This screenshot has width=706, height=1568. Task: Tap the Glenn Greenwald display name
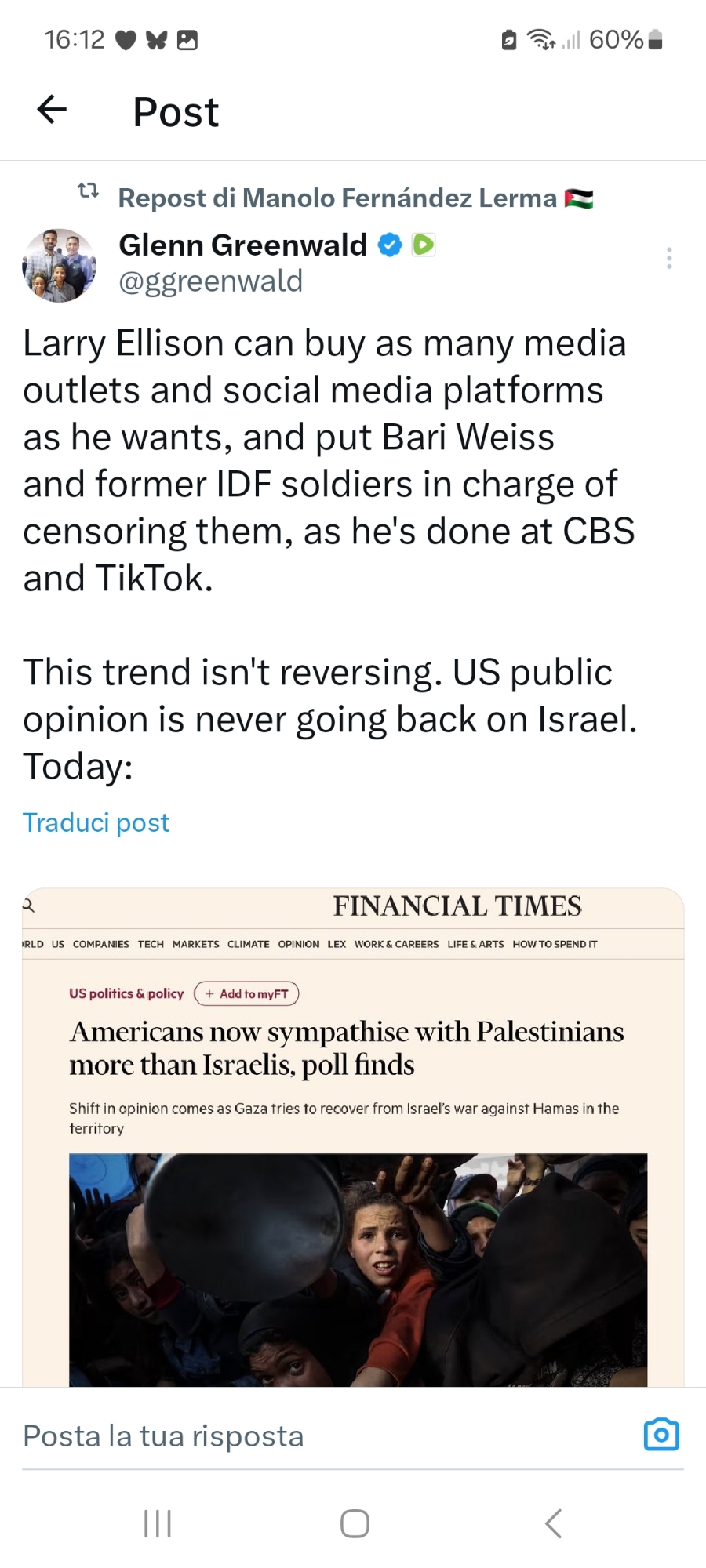tap(242, 245)
